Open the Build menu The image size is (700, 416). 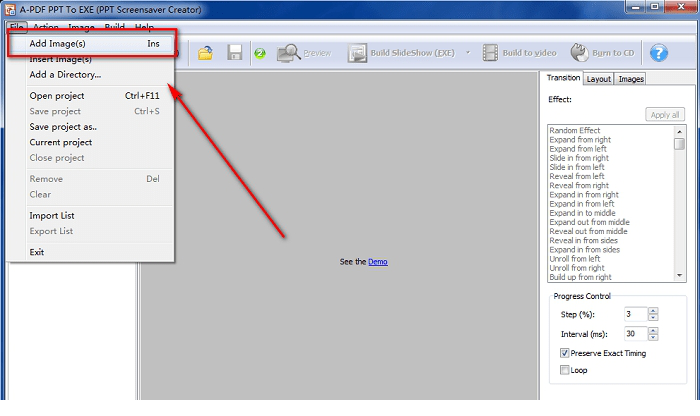pyautogui.click(x=115, y=27)
